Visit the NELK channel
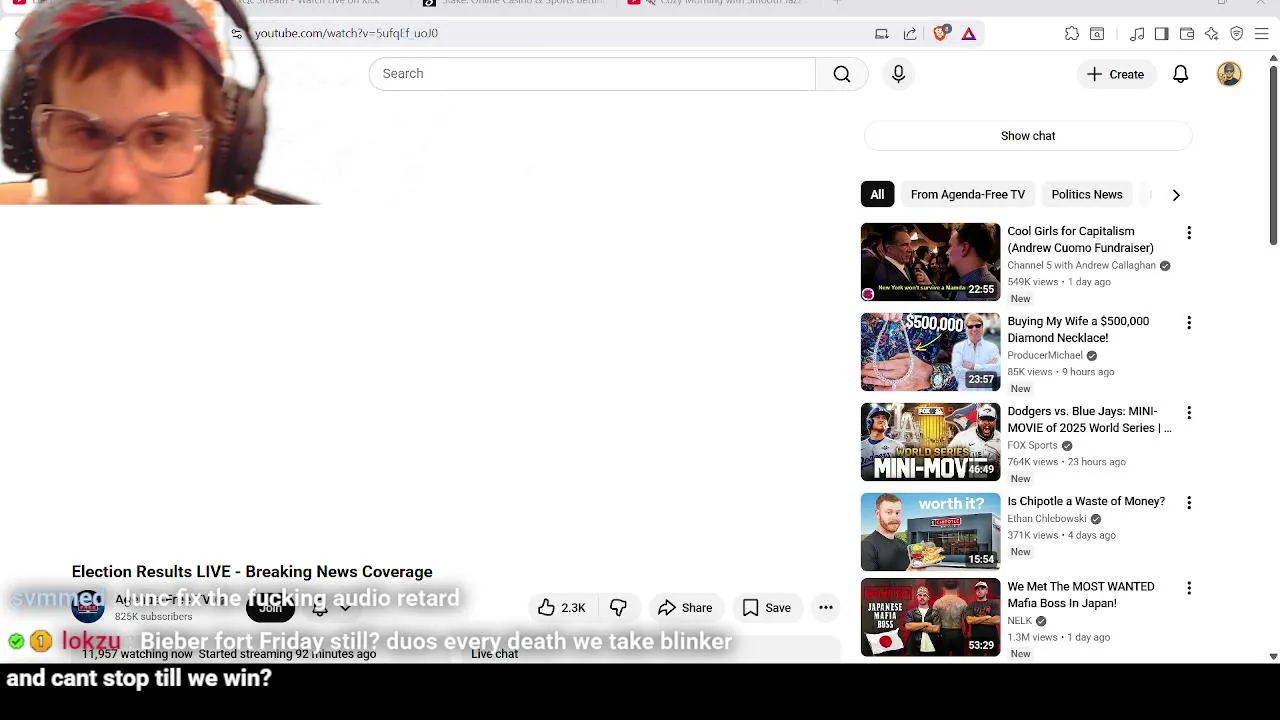This screenshot has width=1280, height=720. pyautogui.click(x=1020, y=621)
